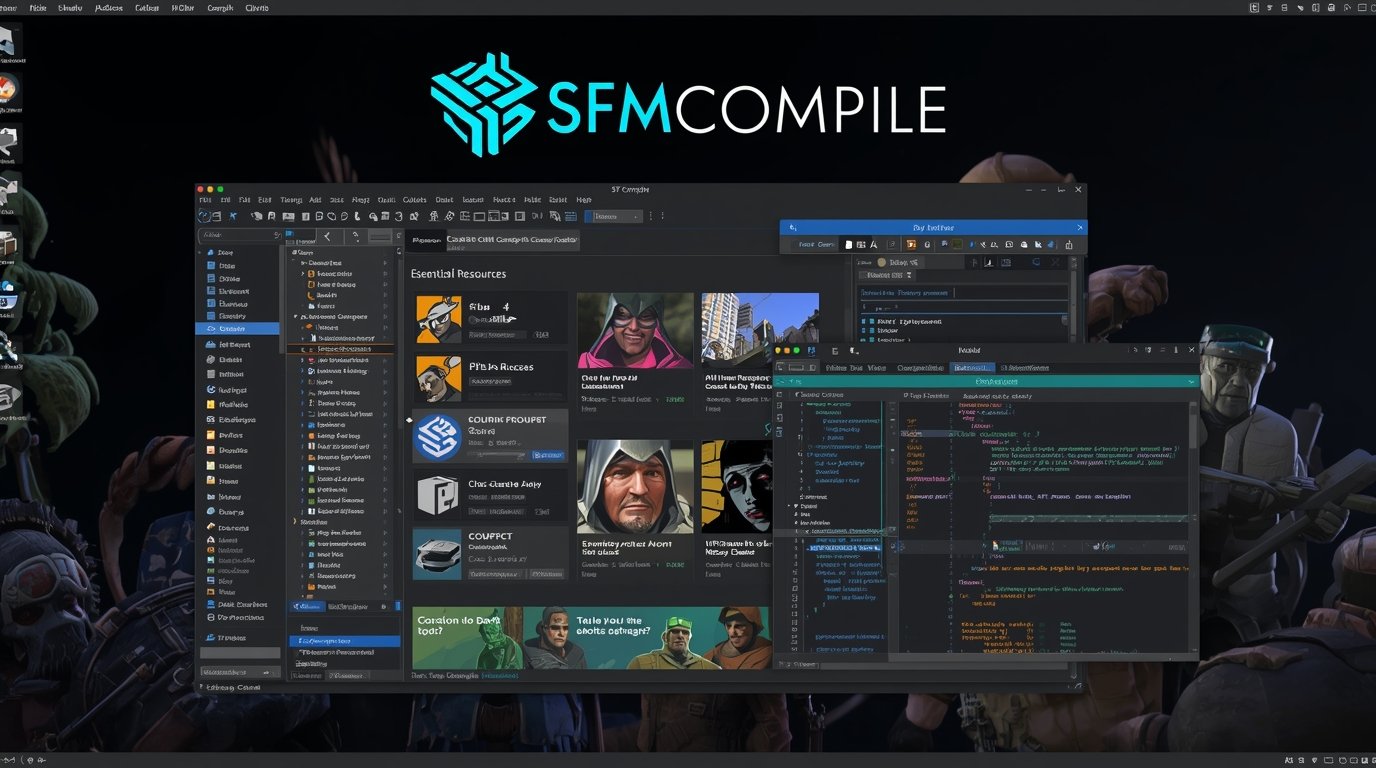This screenshot has width=1376, height=768.
Task: Select the orange-outlined row in tree panel
Action: coord(340,349)
